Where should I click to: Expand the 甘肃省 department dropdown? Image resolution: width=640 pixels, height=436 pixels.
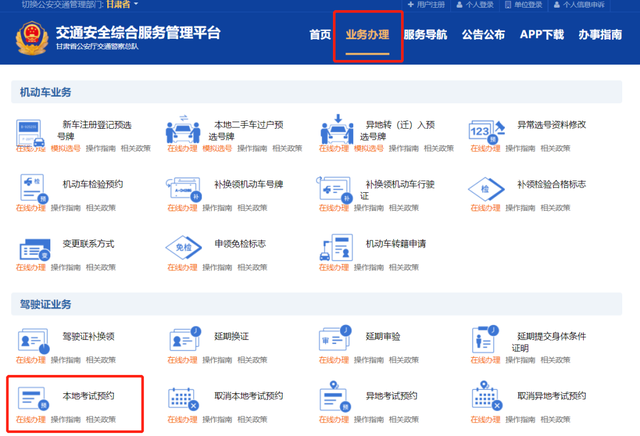[x=122, y=4]
